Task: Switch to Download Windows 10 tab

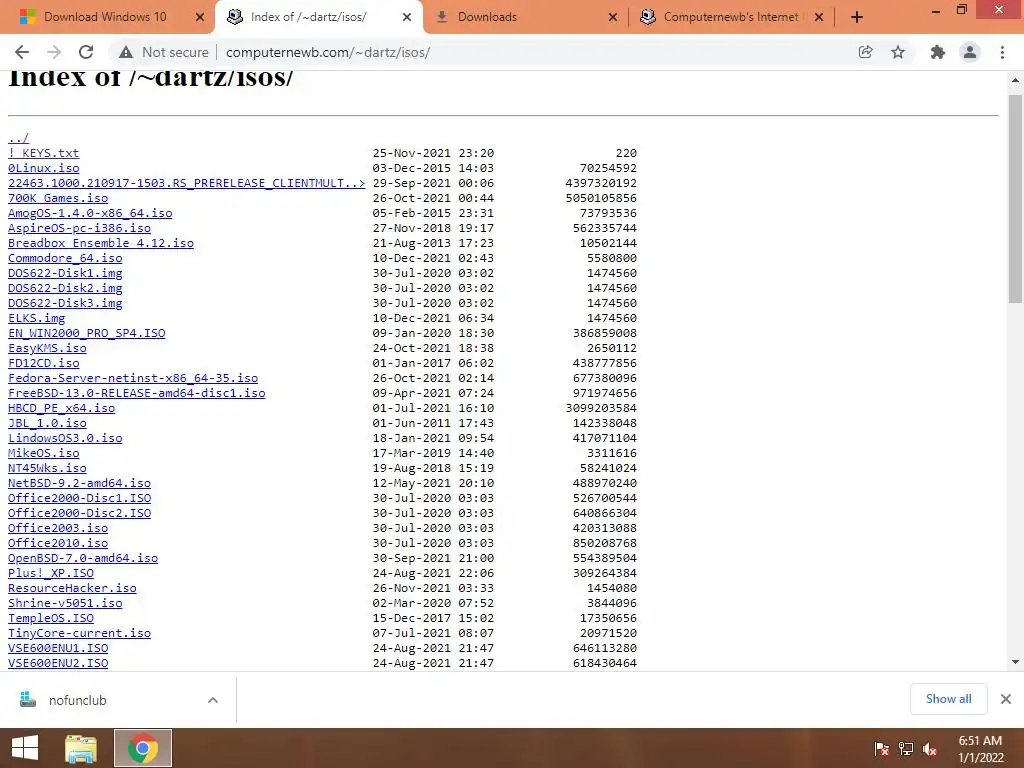Action: coord(107,17)
